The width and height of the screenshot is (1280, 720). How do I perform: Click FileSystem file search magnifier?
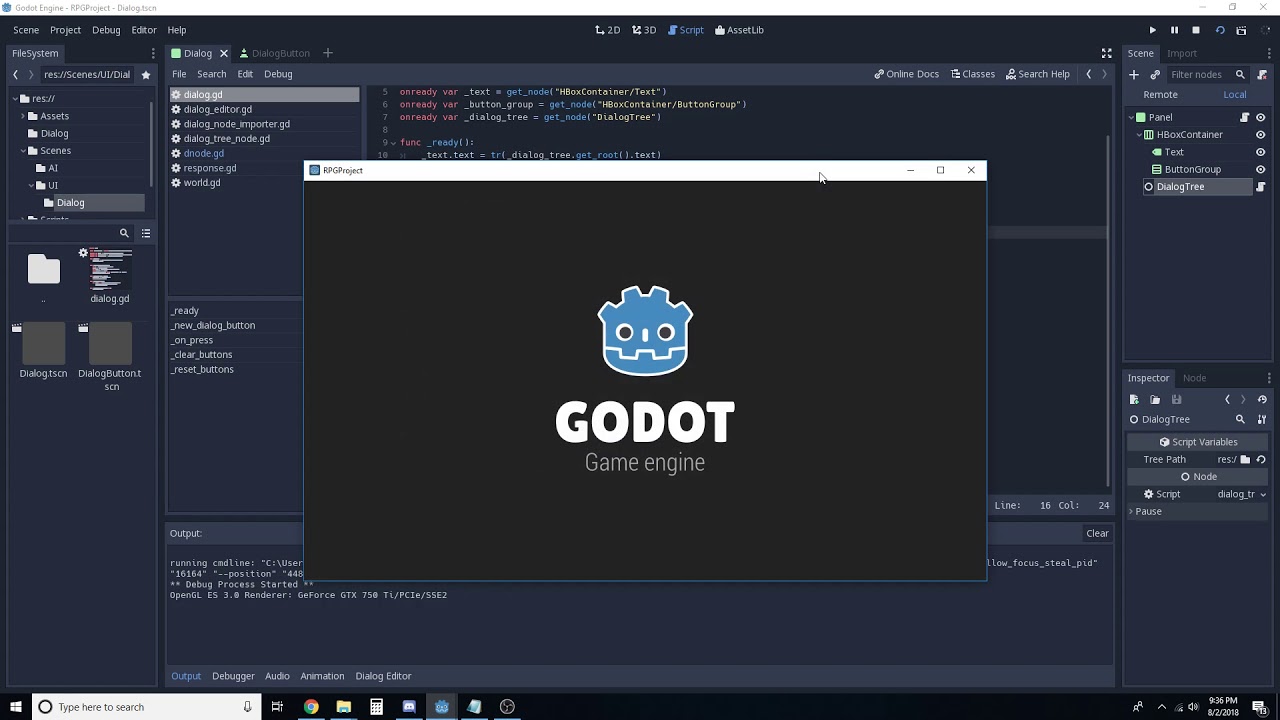coord(124,233)
